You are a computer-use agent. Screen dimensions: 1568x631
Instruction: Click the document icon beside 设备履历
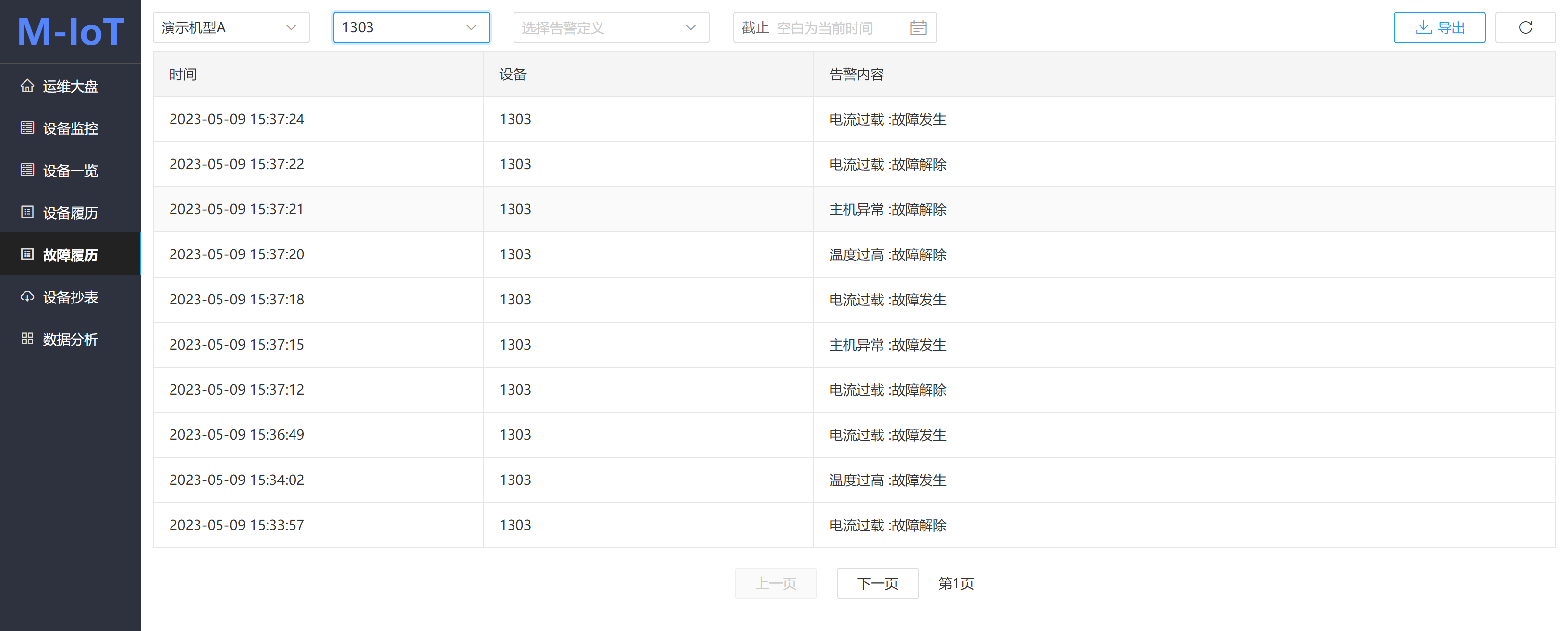pos(27,212)
